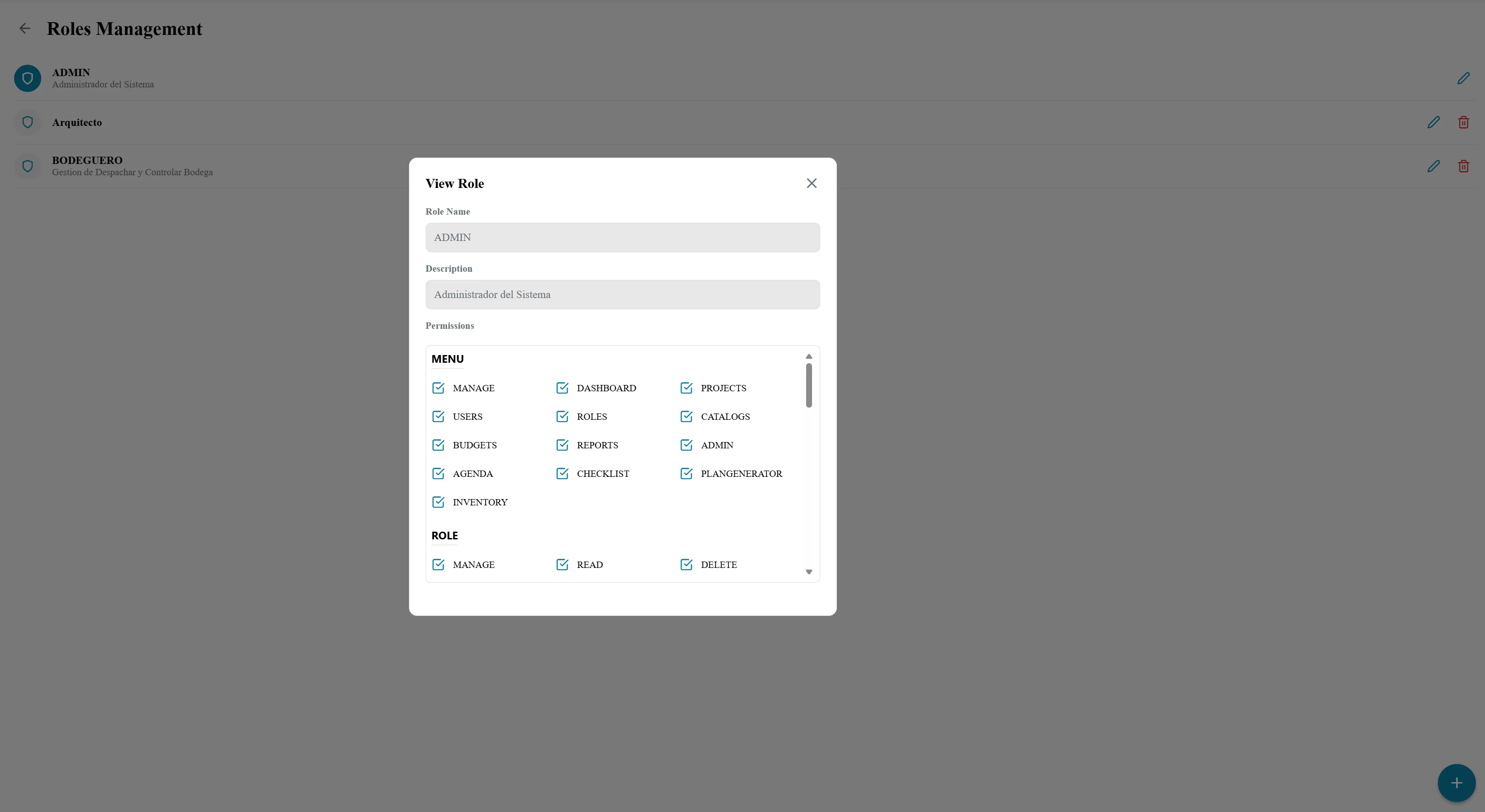Select the BODEGUERO role name text
The height and width of the screenshot is (812, 1485).
(x=87, y=160)
